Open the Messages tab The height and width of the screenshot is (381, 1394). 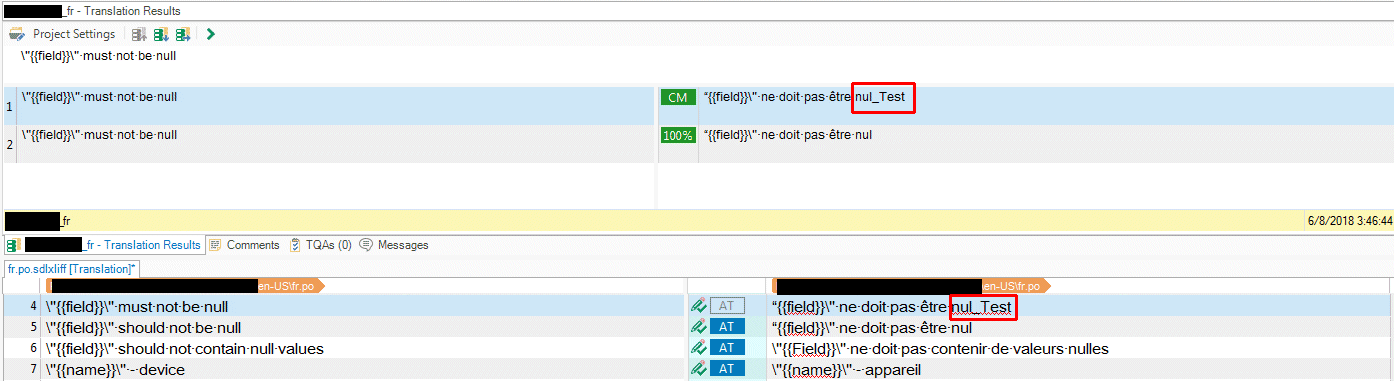[394, 245]
